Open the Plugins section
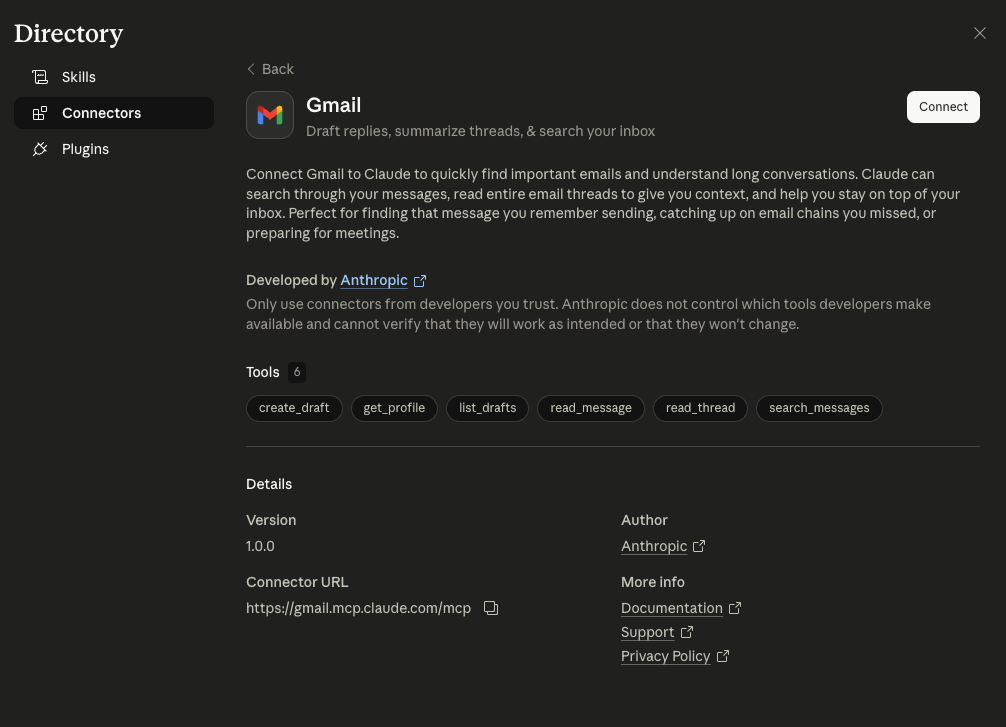1006x727 pixels. tap(114, 149)
